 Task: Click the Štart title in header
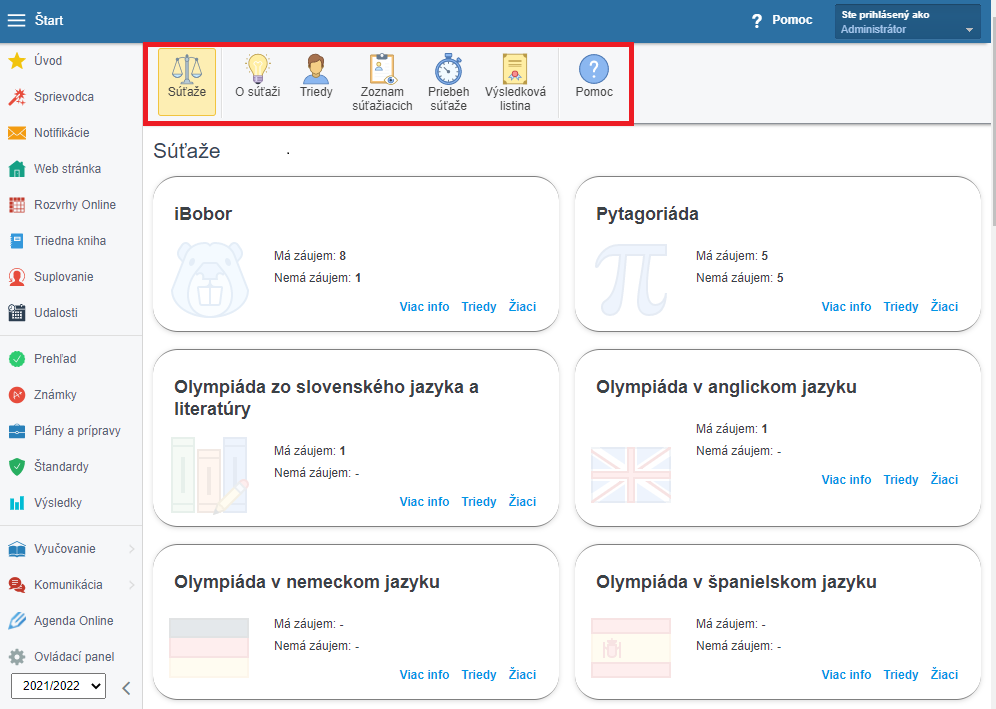point(49,20)
